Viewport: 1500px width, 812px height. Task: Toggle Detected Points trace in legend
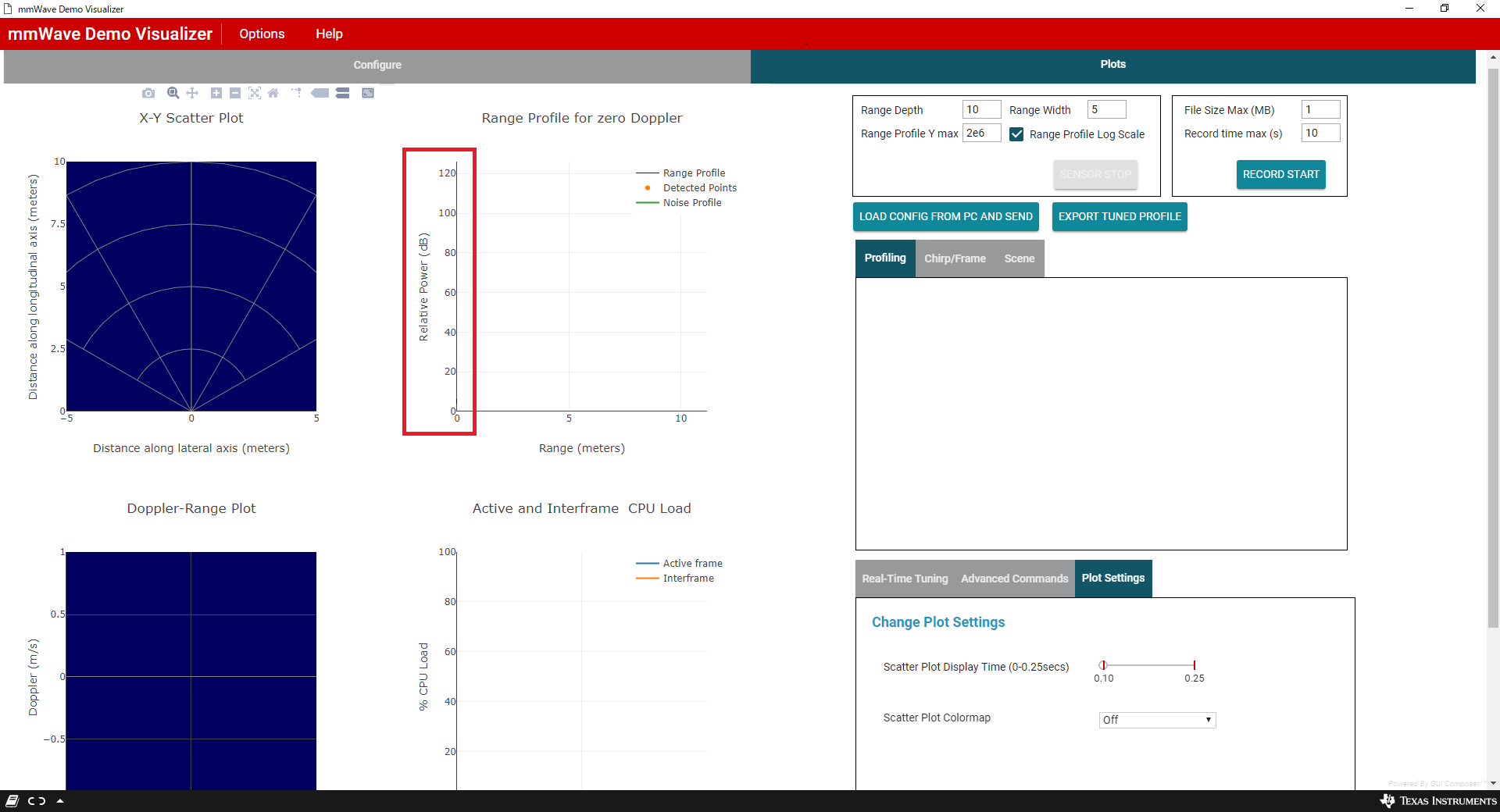click(687, 187)
